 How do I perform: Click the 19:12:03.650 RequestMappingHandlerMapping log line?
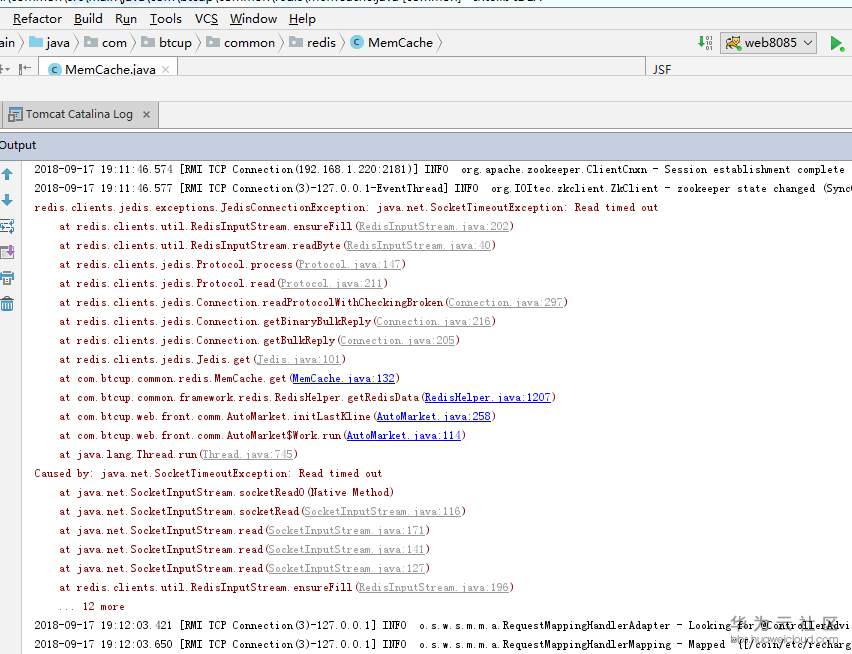pos(442,645)
